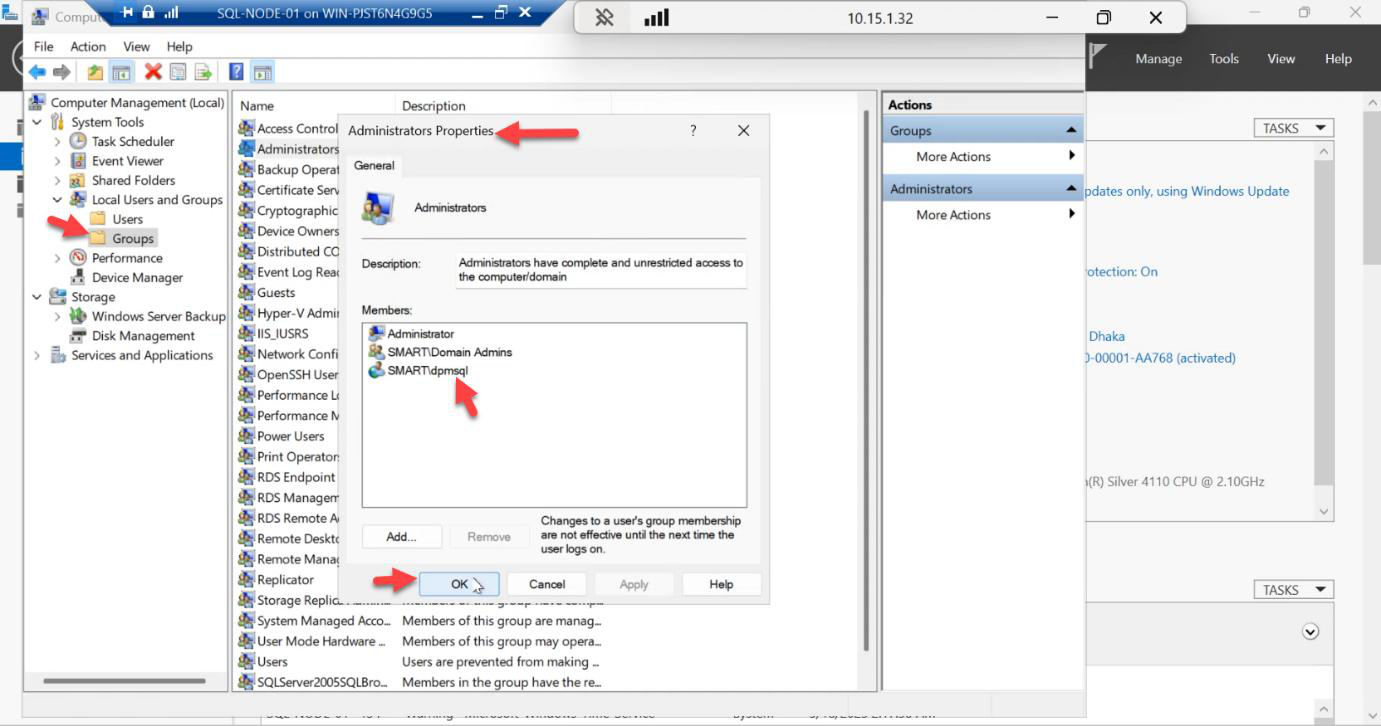Click the blue Back arrow in toolbar
This screenshot has width=1381, height=726.
coord(37,72)
